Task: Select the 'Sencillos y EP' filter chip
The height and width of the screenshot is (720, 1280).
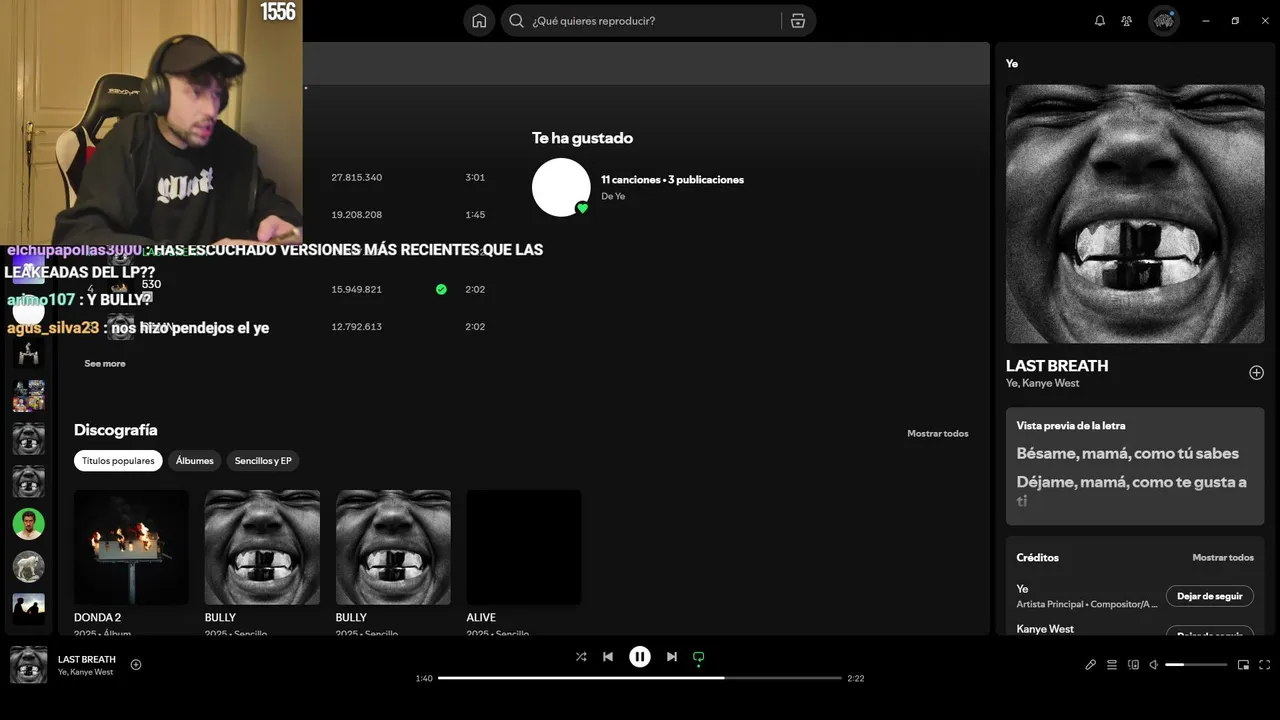Action: pyautogui.click(x=263, y=461)
